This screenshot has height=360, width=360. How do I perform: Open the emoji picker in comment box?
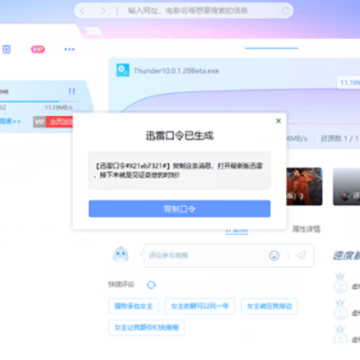(x=274, y=256)
